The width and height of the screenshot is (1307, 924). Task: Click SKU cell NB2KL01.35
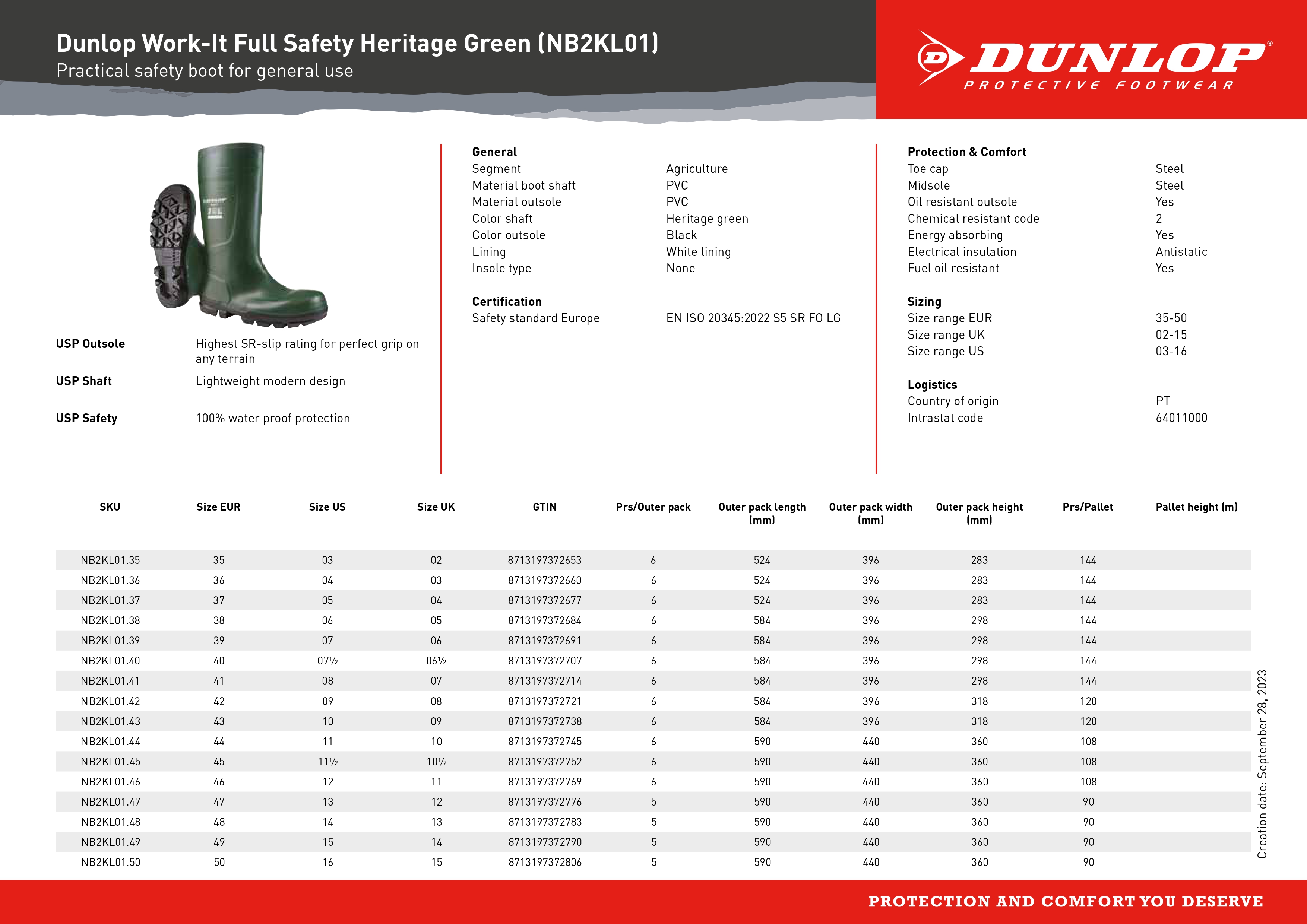[x=110, y=561]
